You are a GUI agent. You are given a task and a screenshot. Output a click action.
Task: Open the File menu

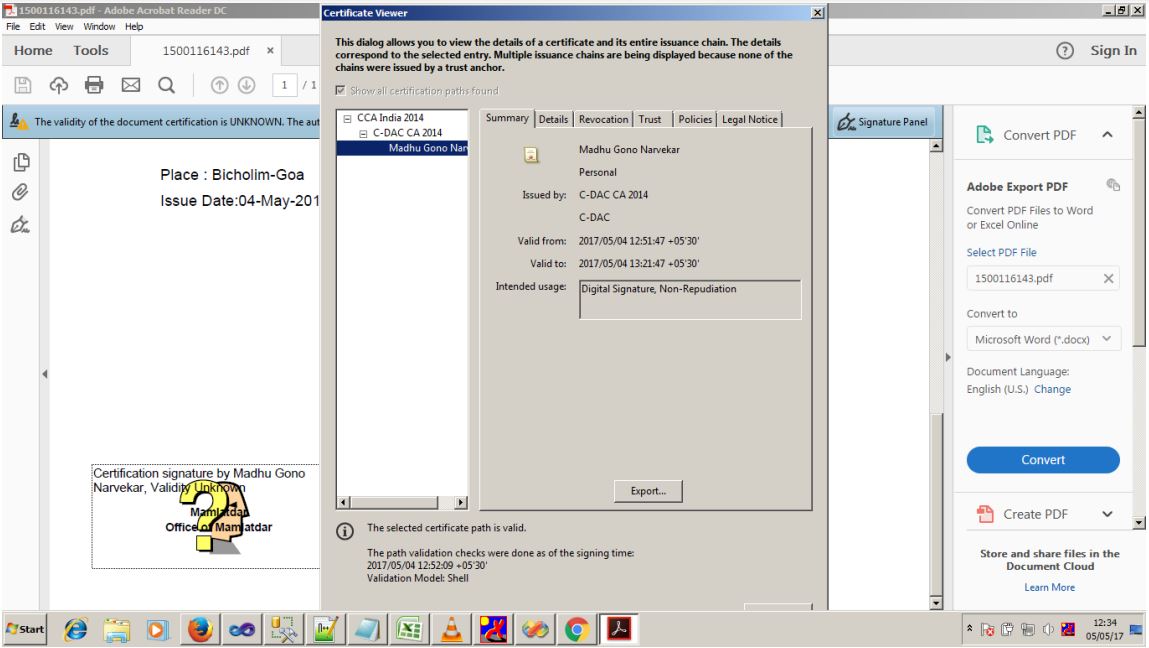(x=13, y=26)
